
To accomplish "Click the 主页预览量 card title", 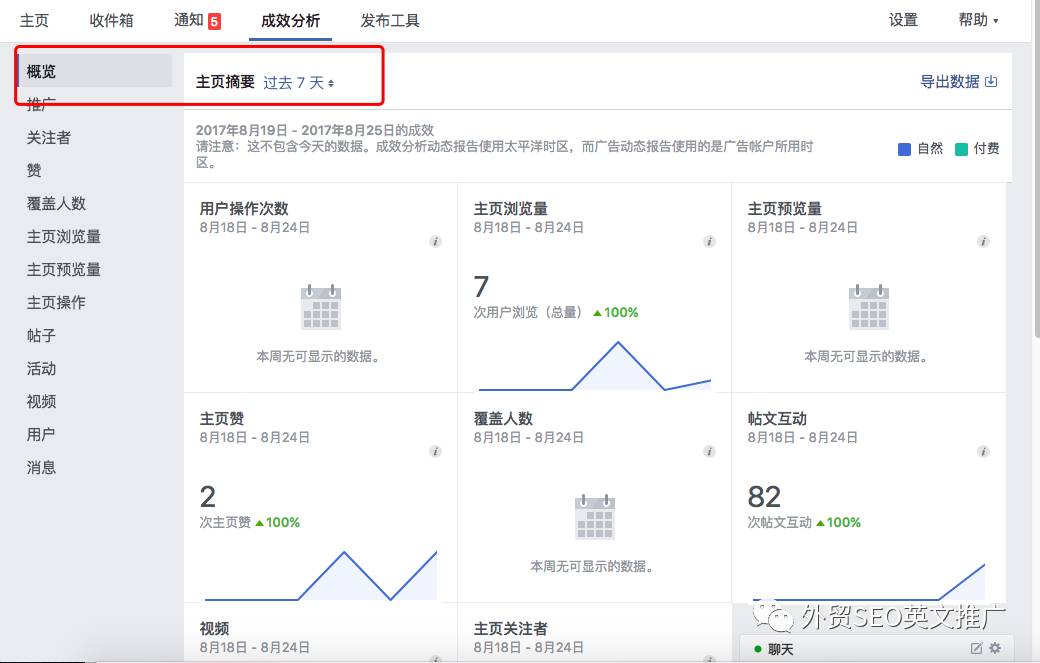I will (785, 209).
